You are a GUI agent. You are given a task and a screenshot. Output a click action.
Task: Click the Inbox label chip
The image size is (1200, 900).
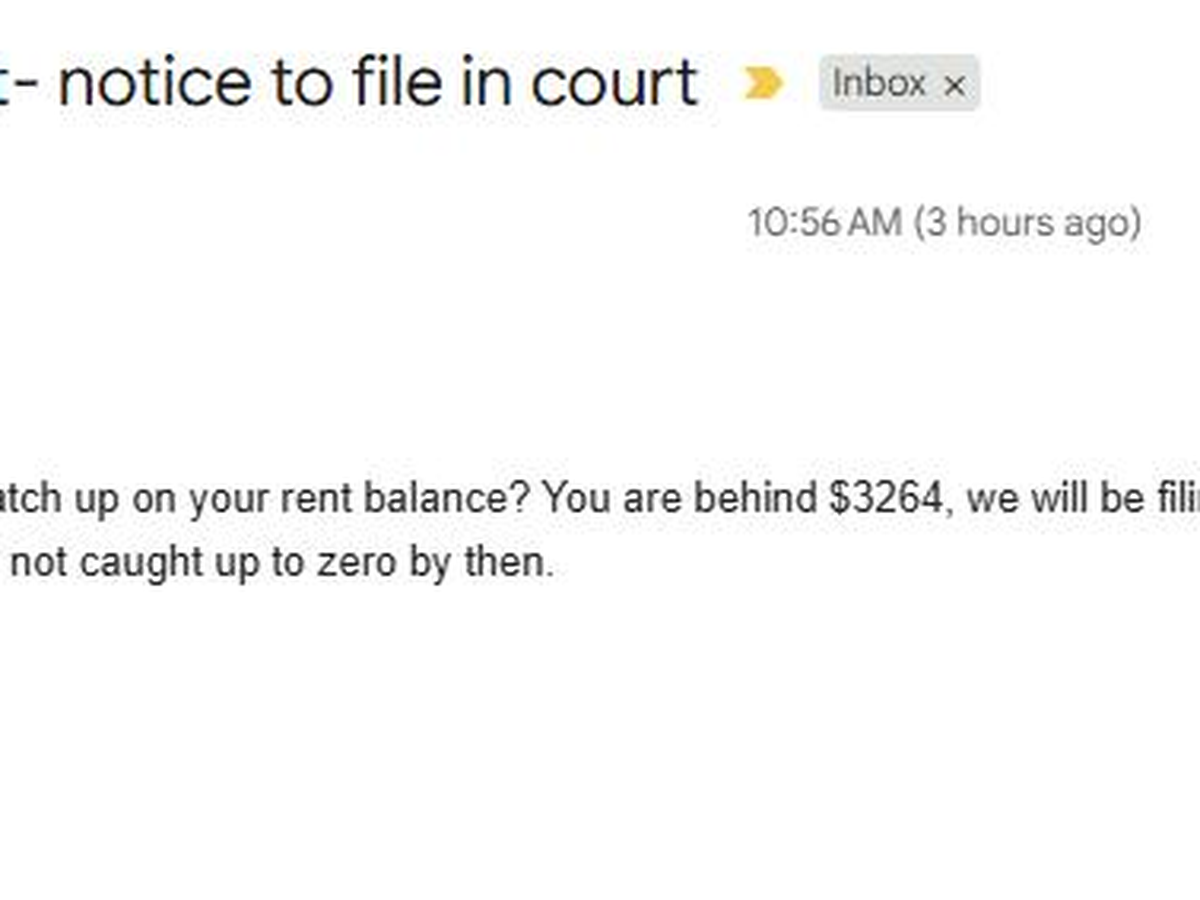pyautogui.click(x=879, y=84)
